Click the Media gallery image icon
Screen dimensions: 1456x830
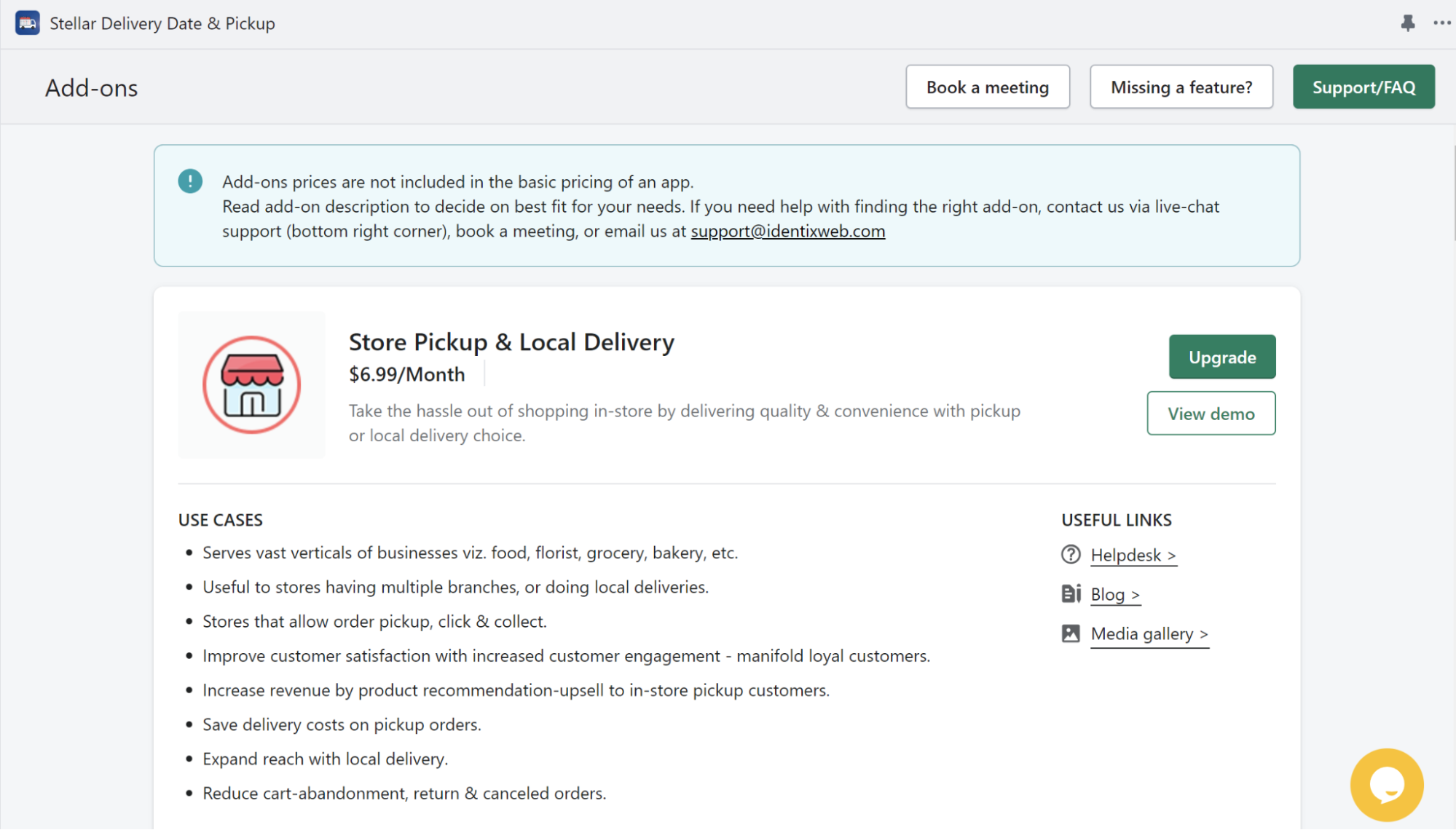[x=1070, y=633]
